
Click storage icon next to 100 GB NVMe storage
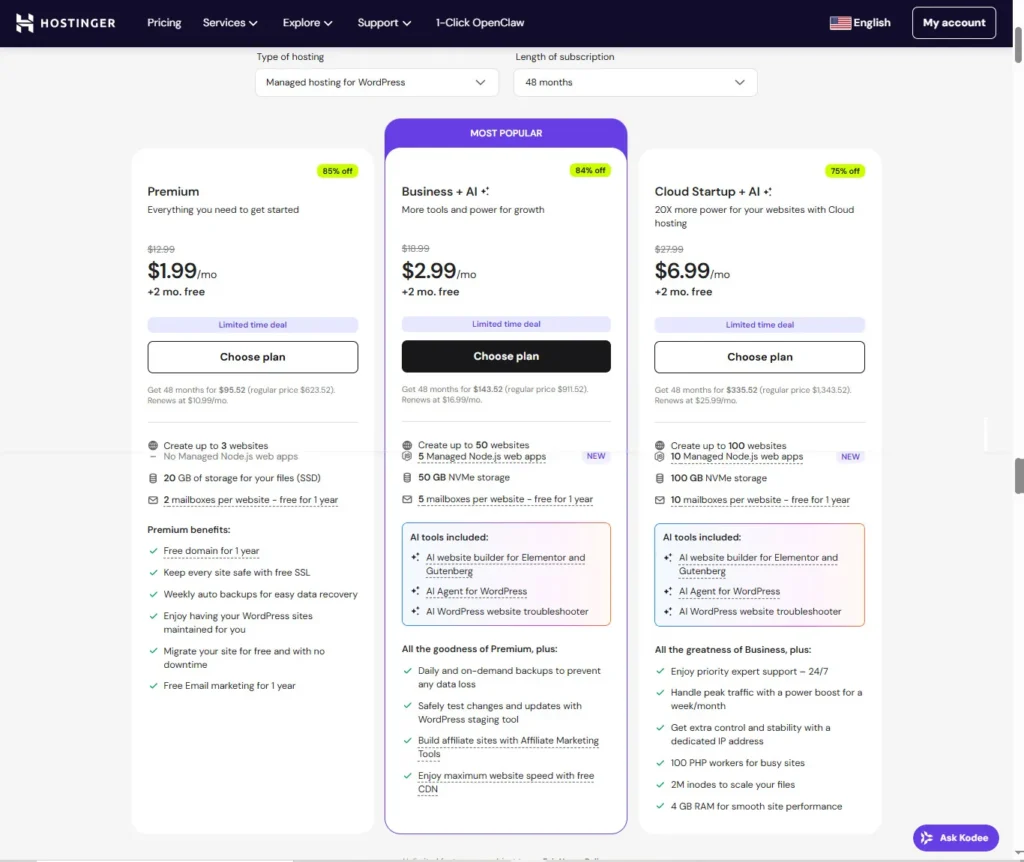pyautogui.click(x=660, y=478)
